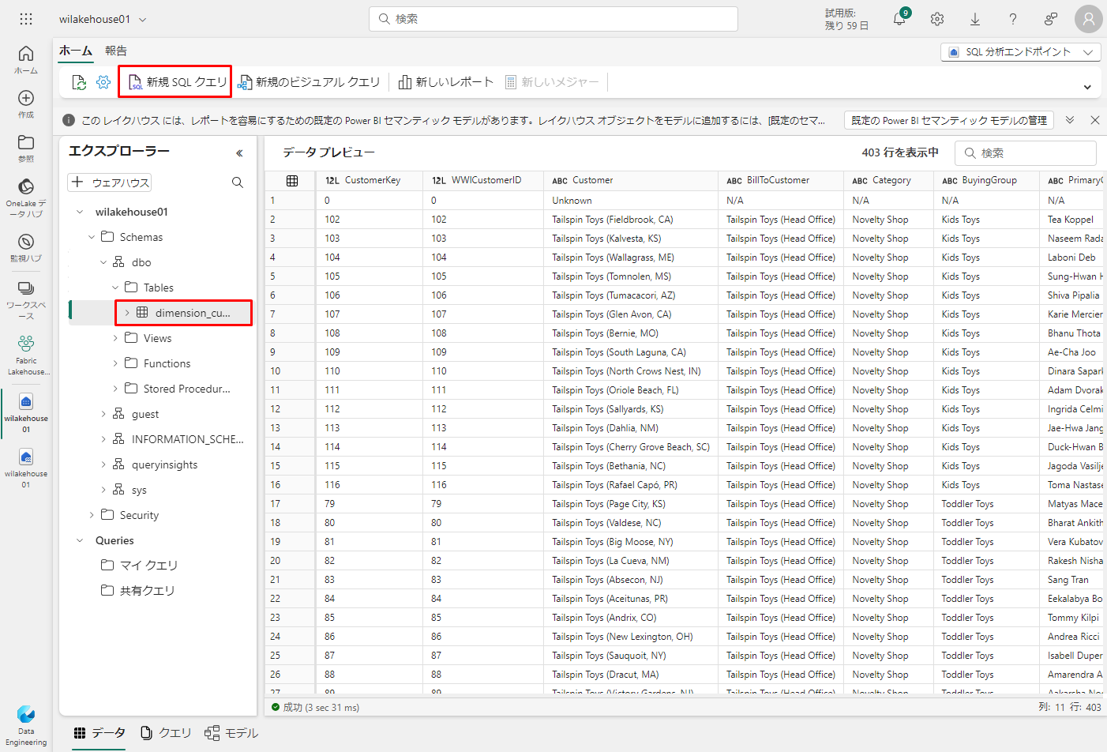Collapse the エクスプローラー pane

coord(239,153)
